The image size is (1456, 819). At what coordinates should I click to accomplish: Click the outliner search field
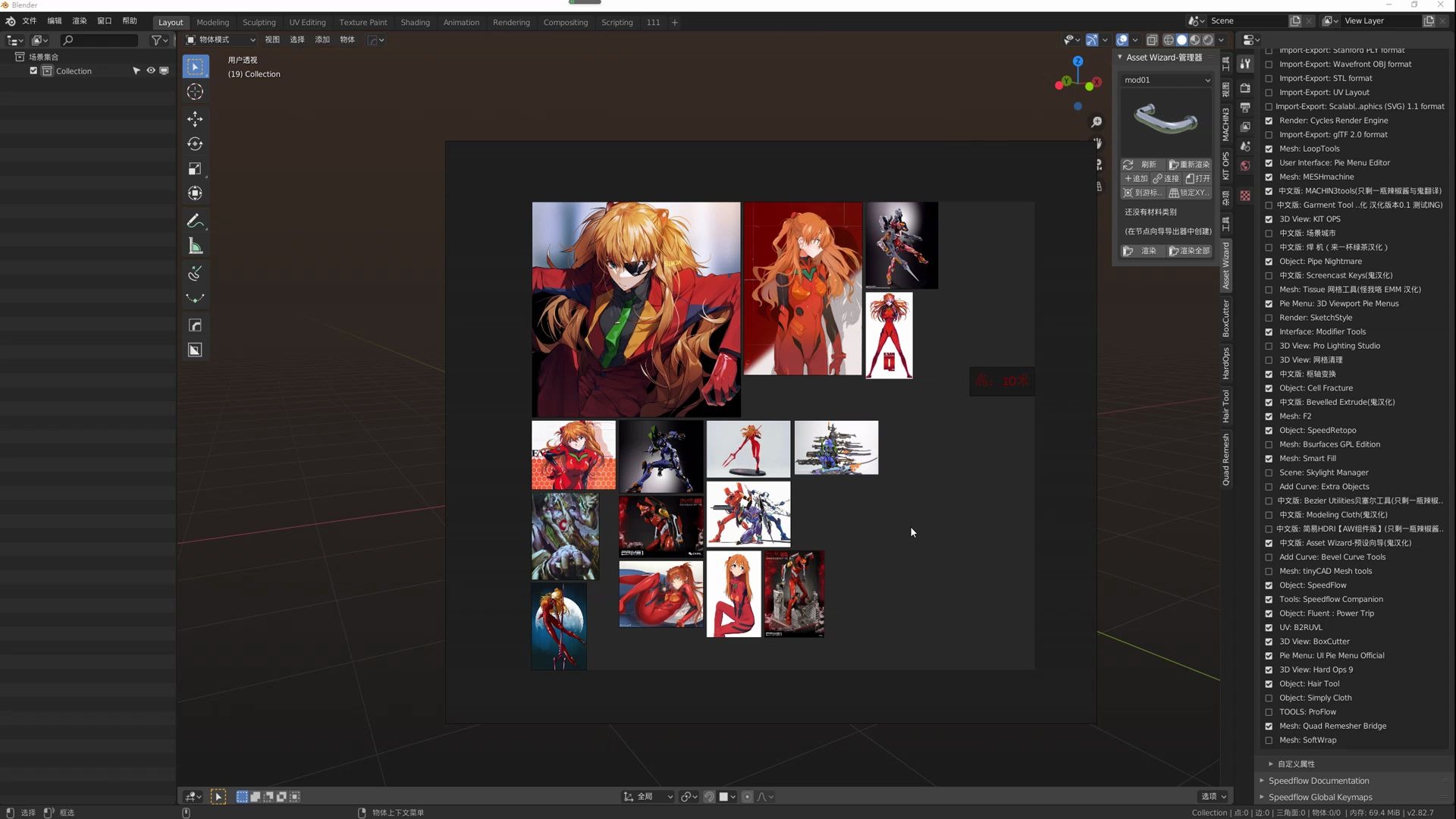coord(99,40)
